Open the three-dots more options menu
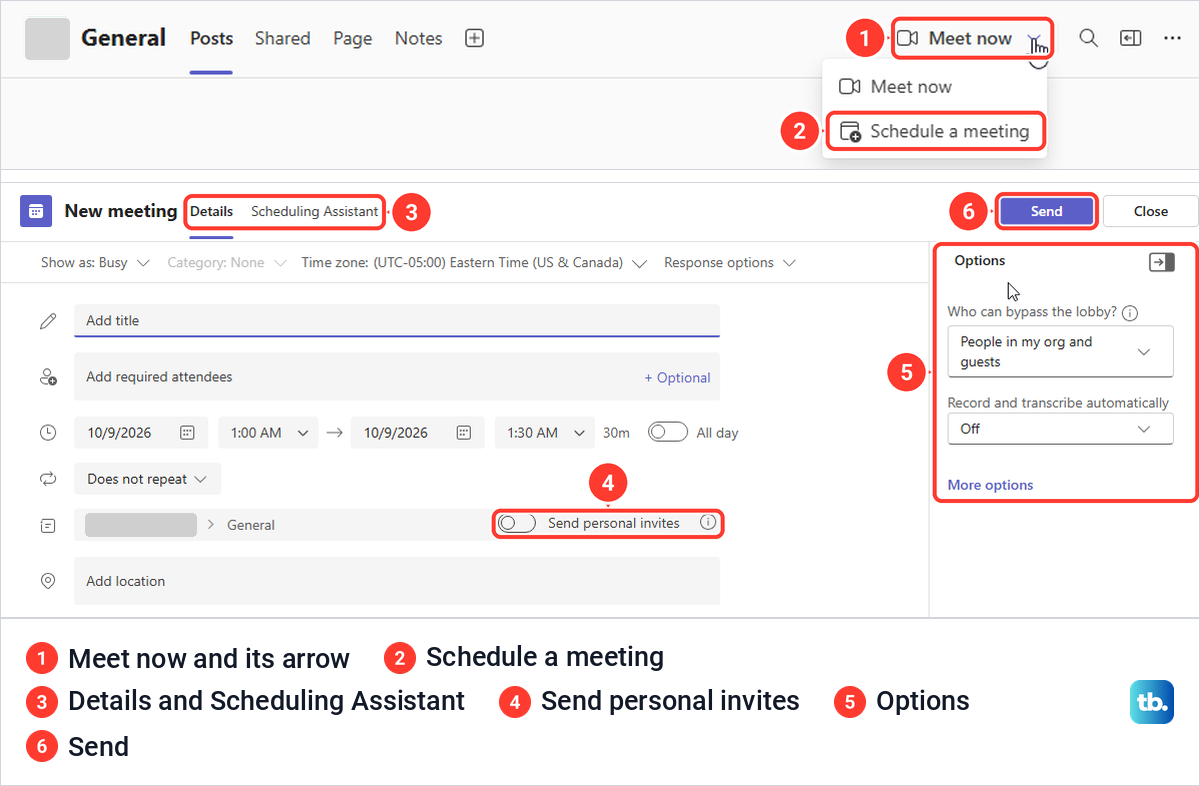 click(x=1172, y=38)
